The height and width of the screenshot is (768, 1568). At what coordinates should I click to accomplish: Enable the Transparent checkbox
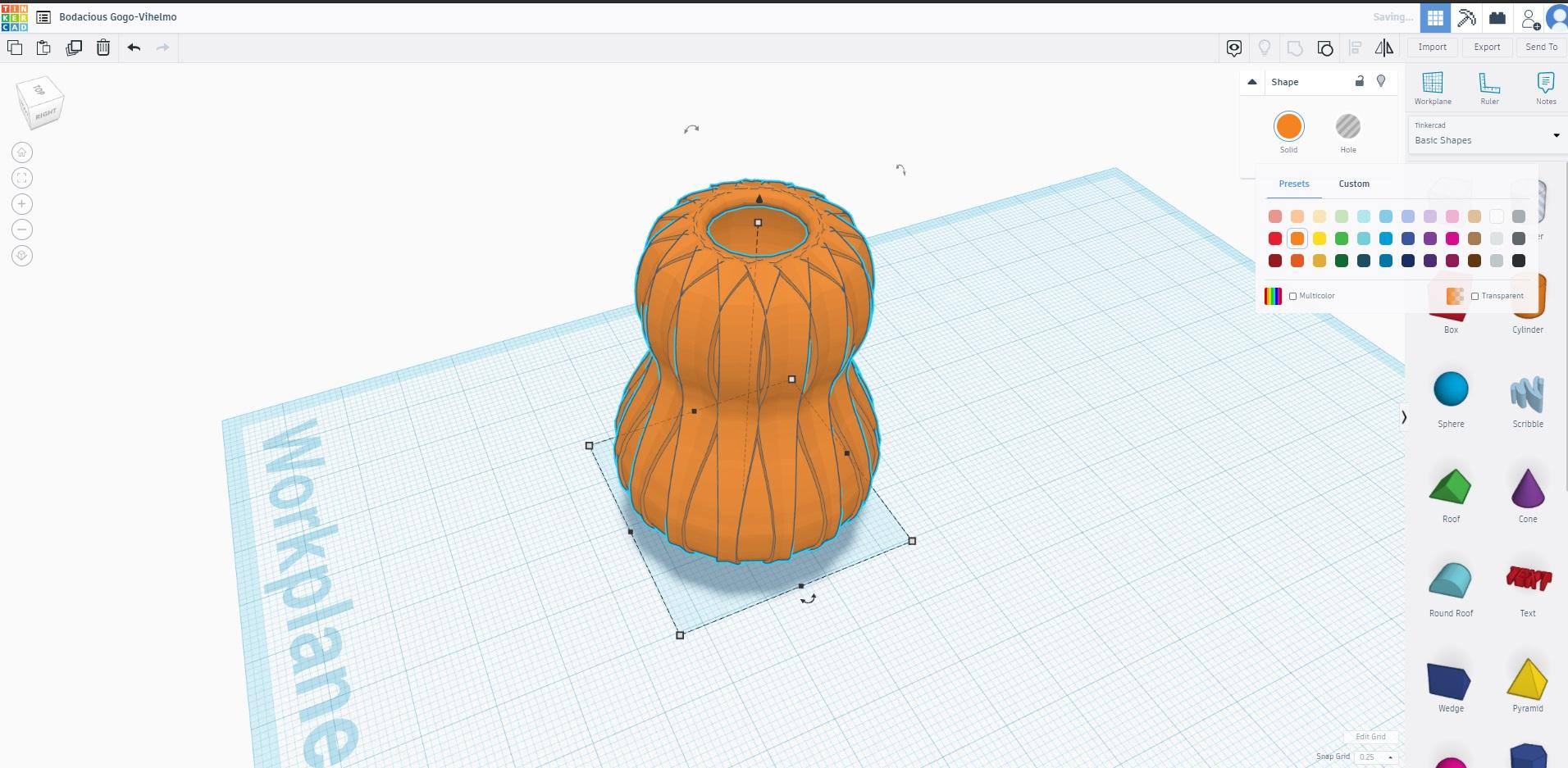click(1475, 296)
